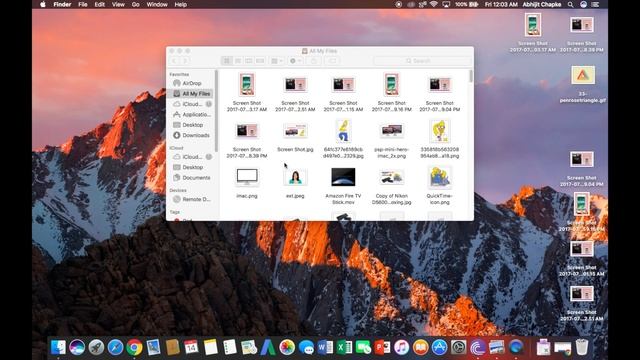Open Launchpad from the Dock
The image size is (640, 360).
pyautogui.click(x=96, y=347)
